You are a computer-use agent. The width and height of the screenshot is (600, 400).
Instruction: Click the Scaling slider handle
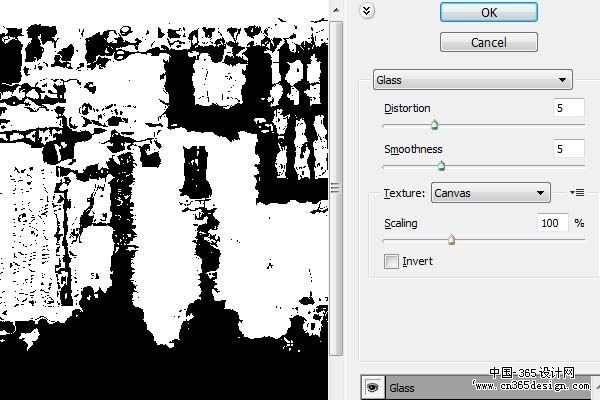pos(452,240)
